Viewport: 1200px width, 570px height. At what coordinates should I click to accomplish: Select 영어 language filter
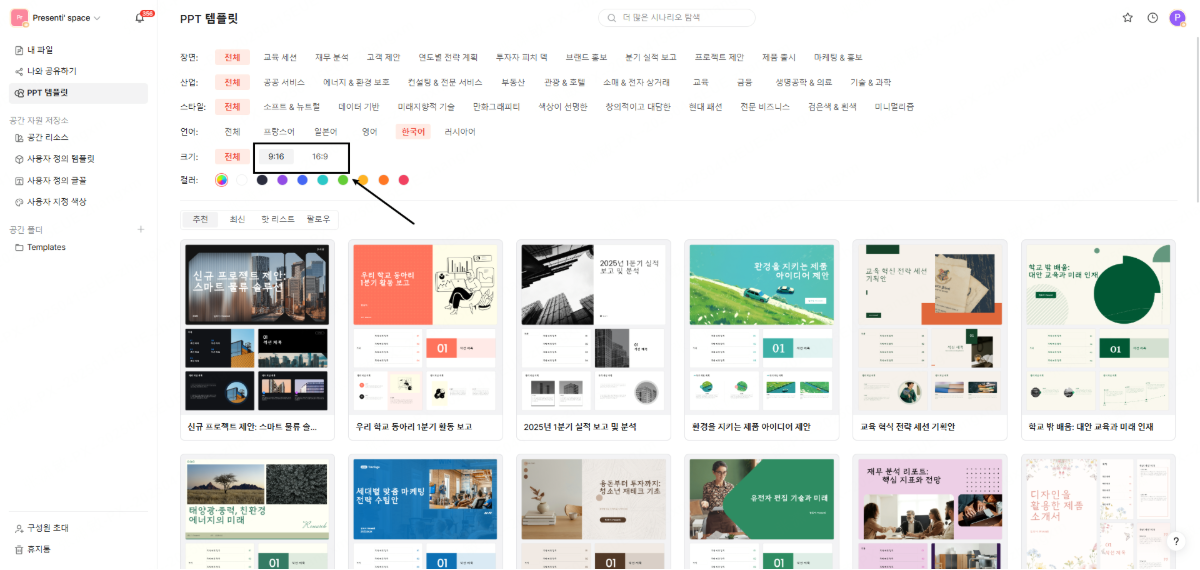coord(370,132)
